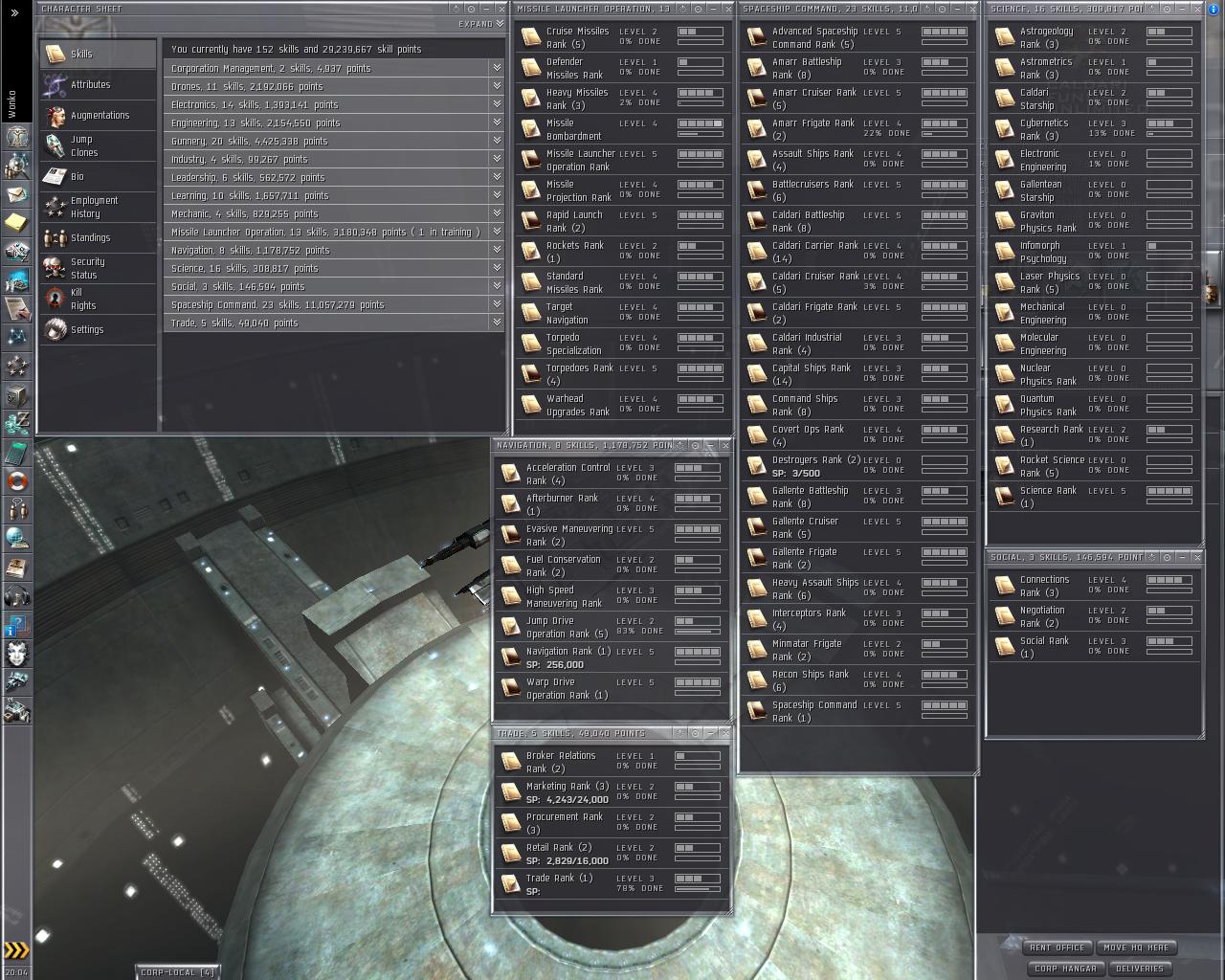Pin the Character Sheet window
The height and width of the screenshot is (980, 1225).
click(x=470, y=9)
